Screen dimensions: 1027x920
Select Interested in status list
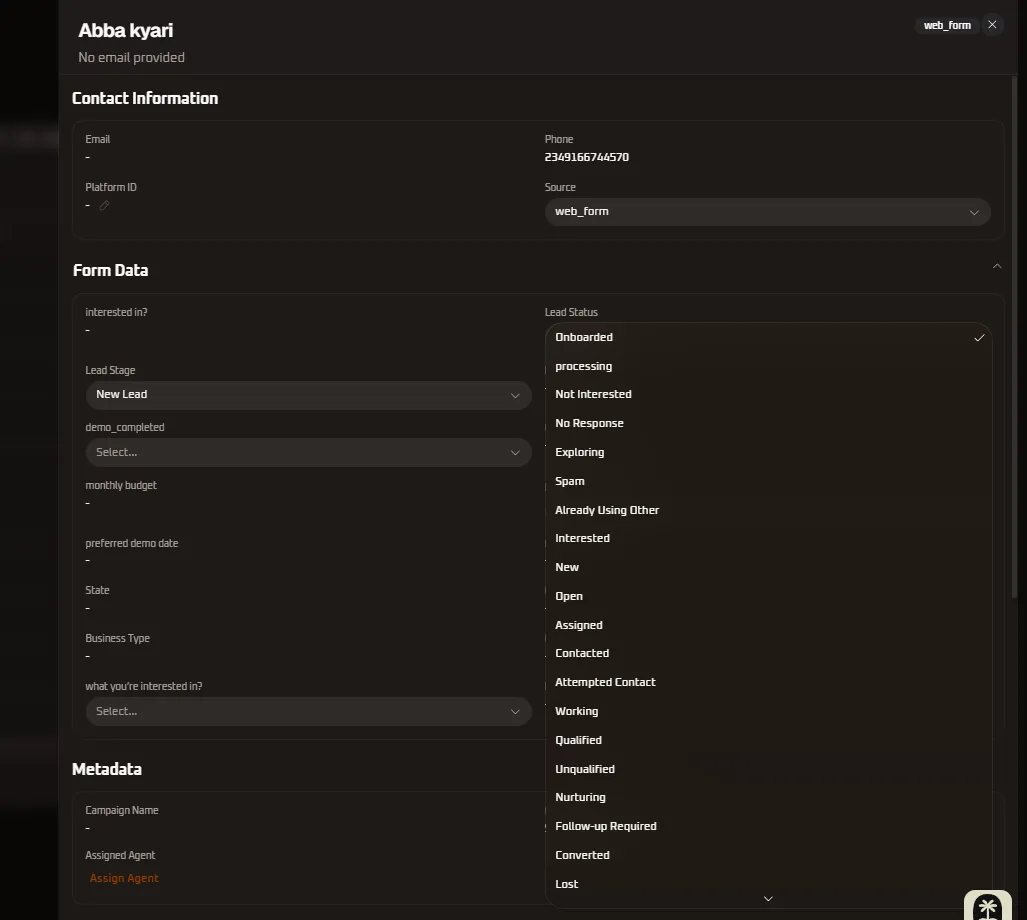768,538
